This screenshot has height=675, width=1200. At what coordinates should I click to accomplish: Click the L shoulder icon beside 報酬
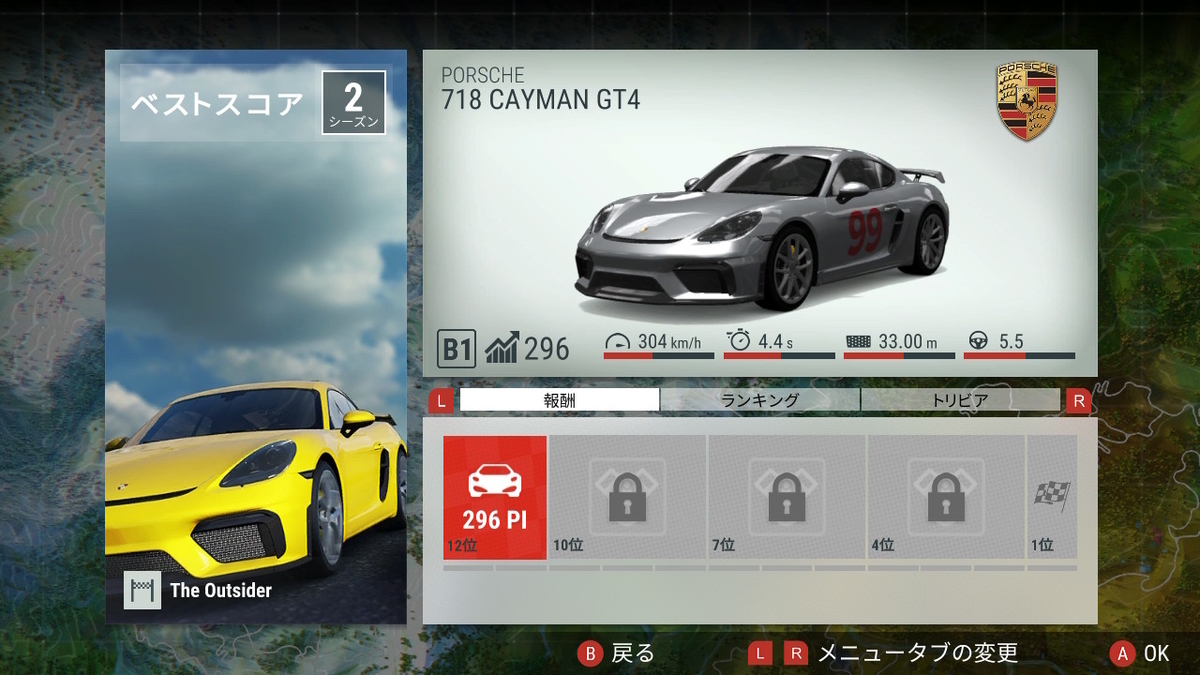(442, 401)
